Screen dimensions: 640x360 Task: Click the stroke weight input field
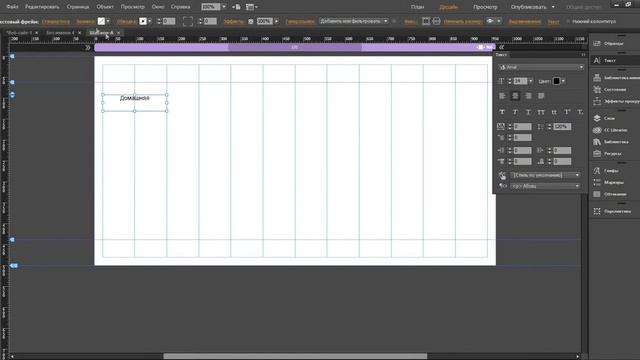[x=169, y=21]
